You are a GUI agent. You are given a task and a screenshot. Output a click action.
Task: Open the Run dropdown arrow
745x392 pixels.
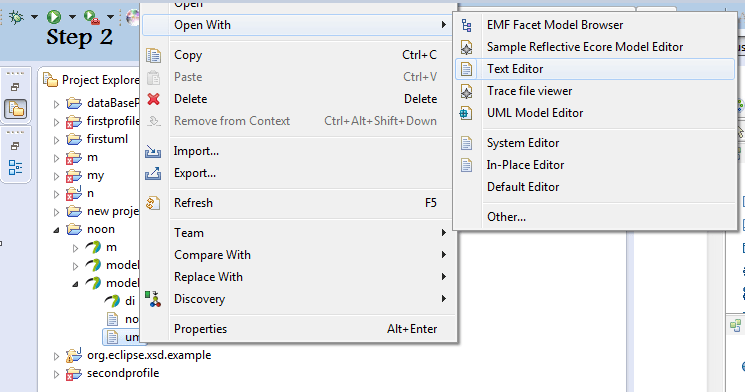[72, 17]
